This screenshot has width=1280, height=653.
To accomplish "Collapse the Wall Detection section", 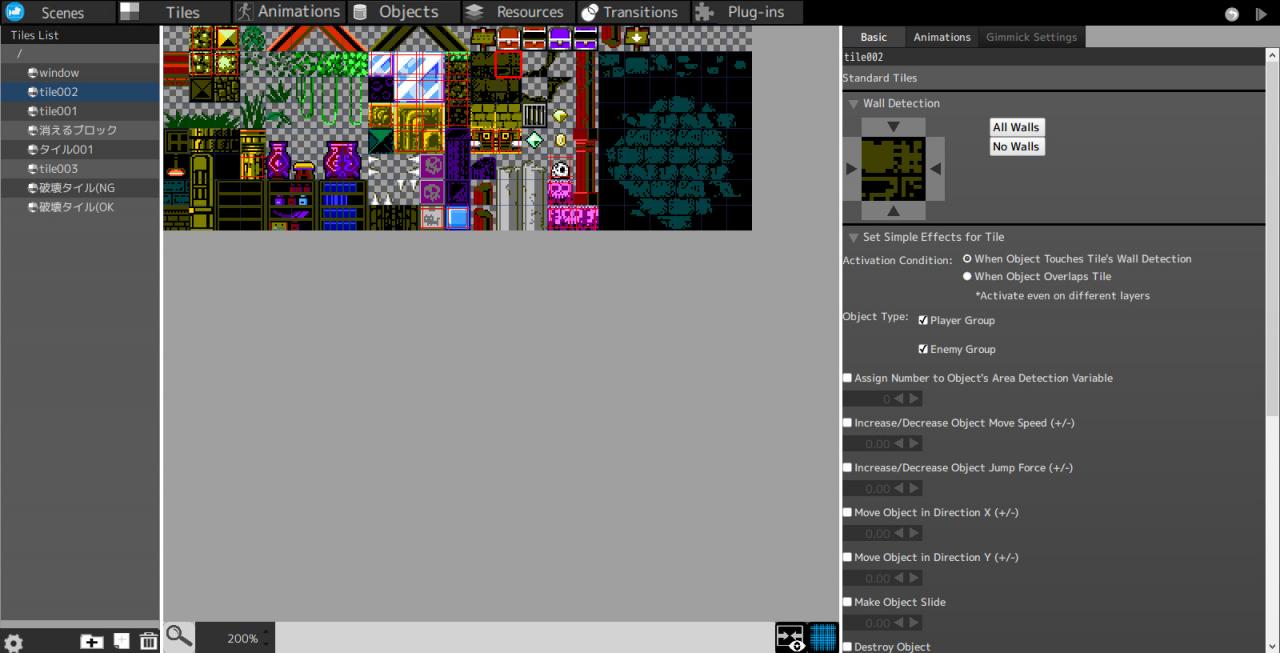I will [853, 103].
